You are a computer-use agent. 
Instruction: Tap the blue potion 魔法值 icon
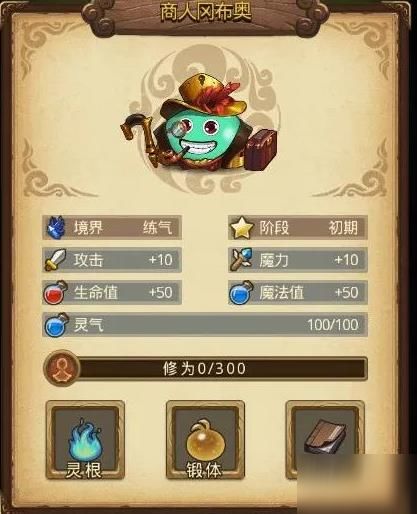pos(241,293)
